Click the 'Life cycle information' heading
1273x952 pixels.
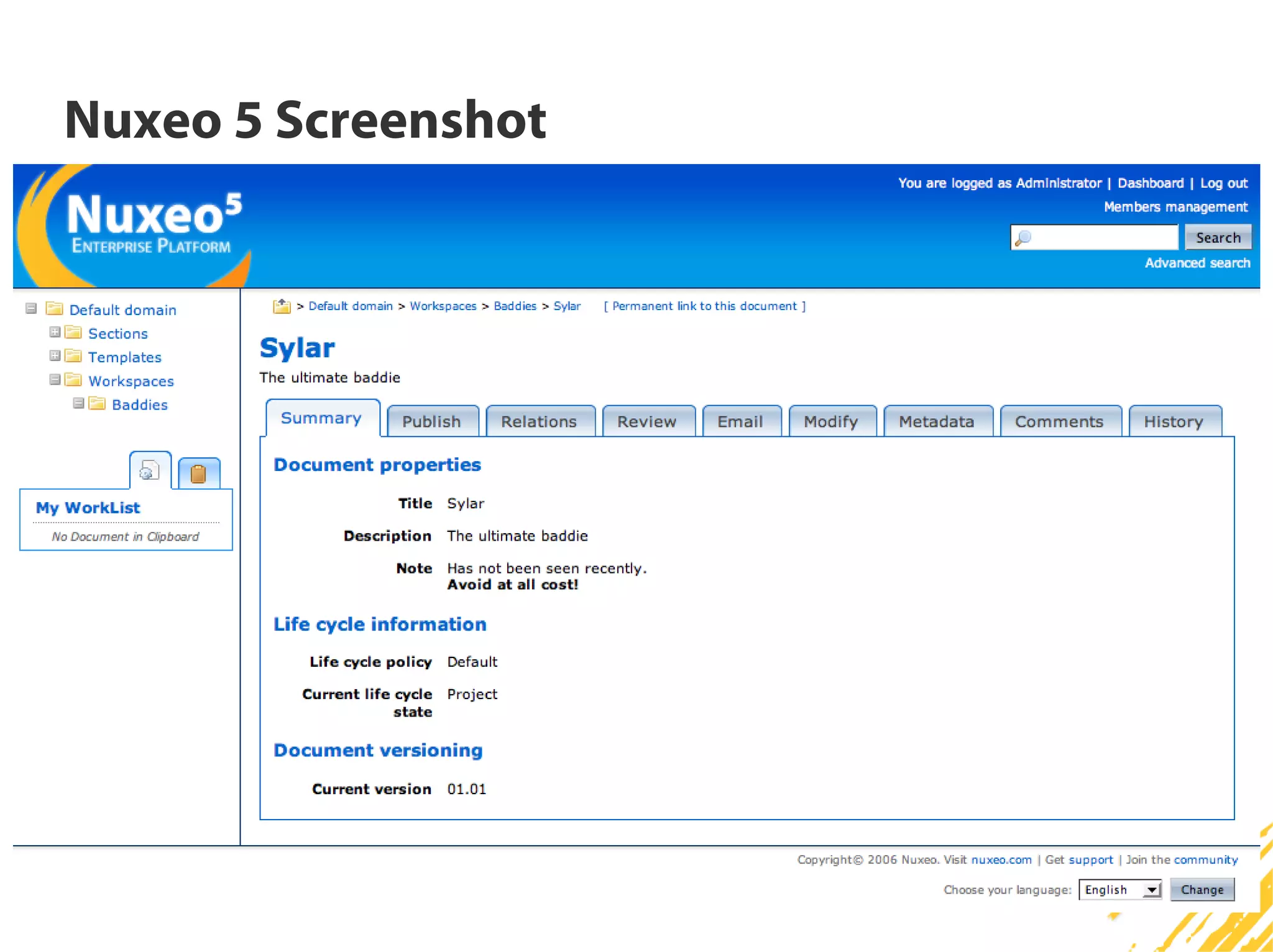coord(380,624)
